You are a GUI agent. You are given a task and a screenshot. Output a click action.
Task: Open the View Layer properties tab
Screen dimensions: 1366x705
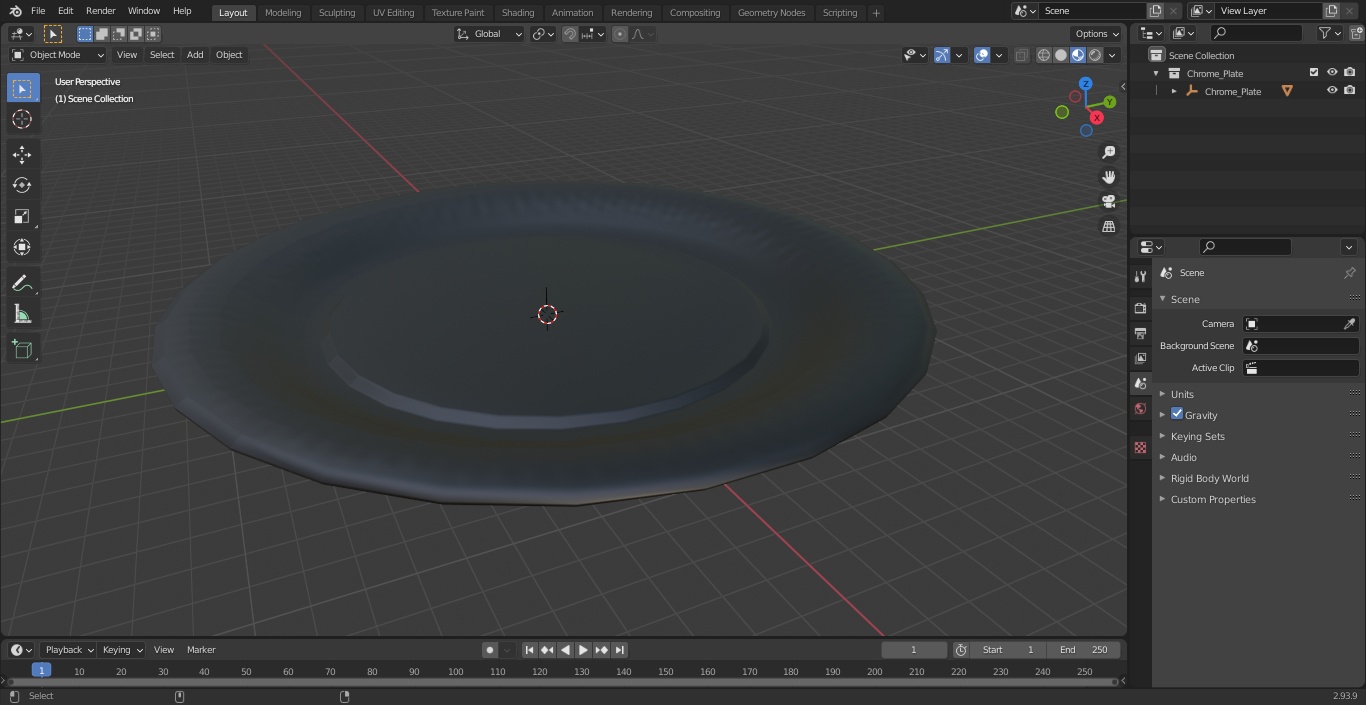[x=1140, y=358]
